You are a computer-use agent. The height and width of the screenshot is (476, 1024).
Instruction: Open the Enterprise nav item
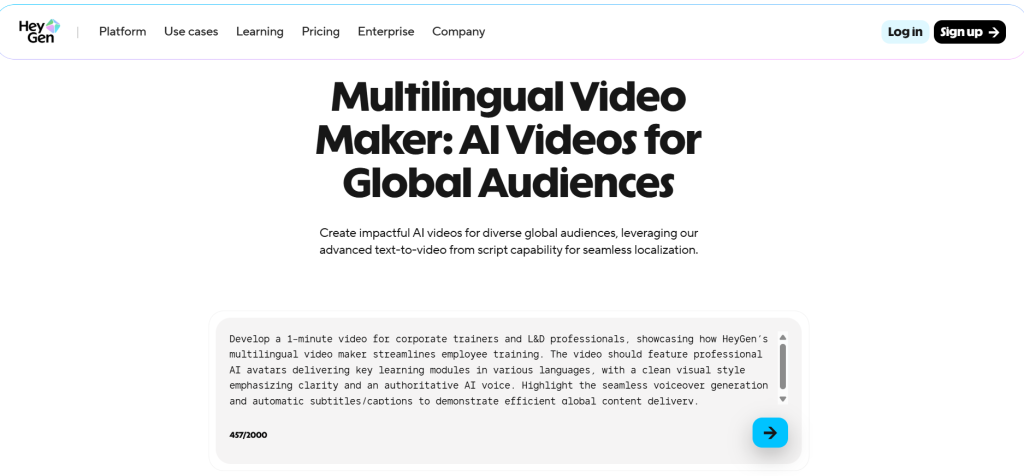(386, 32)
